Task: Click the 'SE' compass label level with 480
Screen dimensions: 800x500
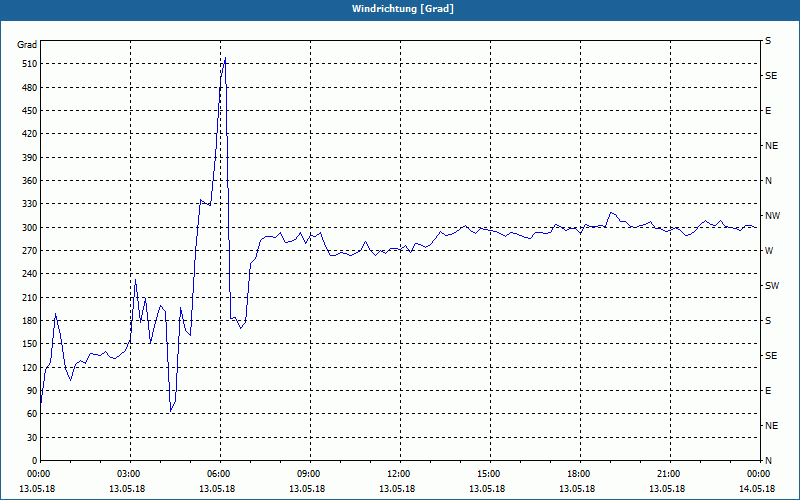Action: [771, 76]
